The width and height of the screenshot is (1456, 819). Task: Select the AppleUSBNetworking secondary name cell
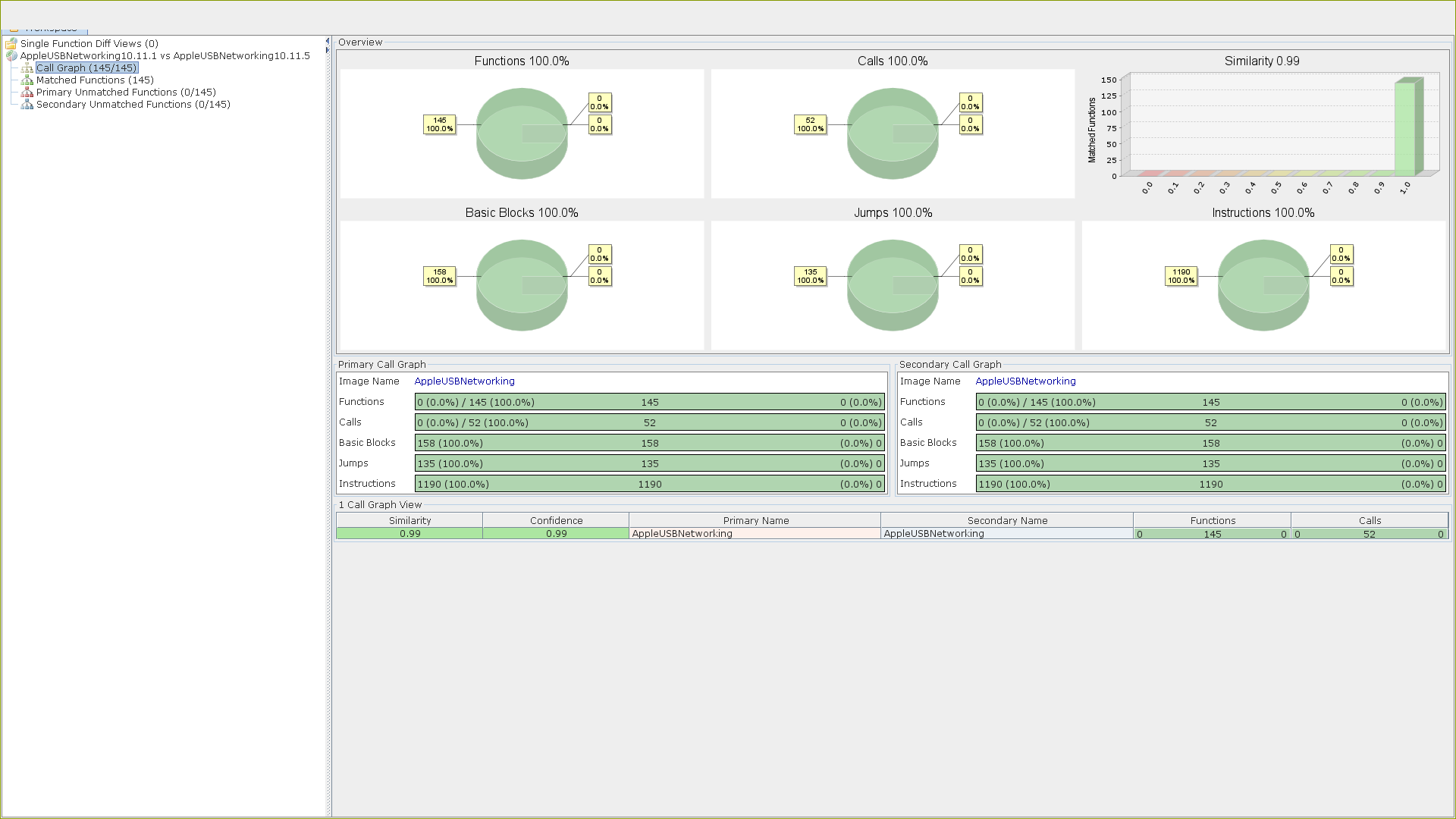coord(1007,534)
